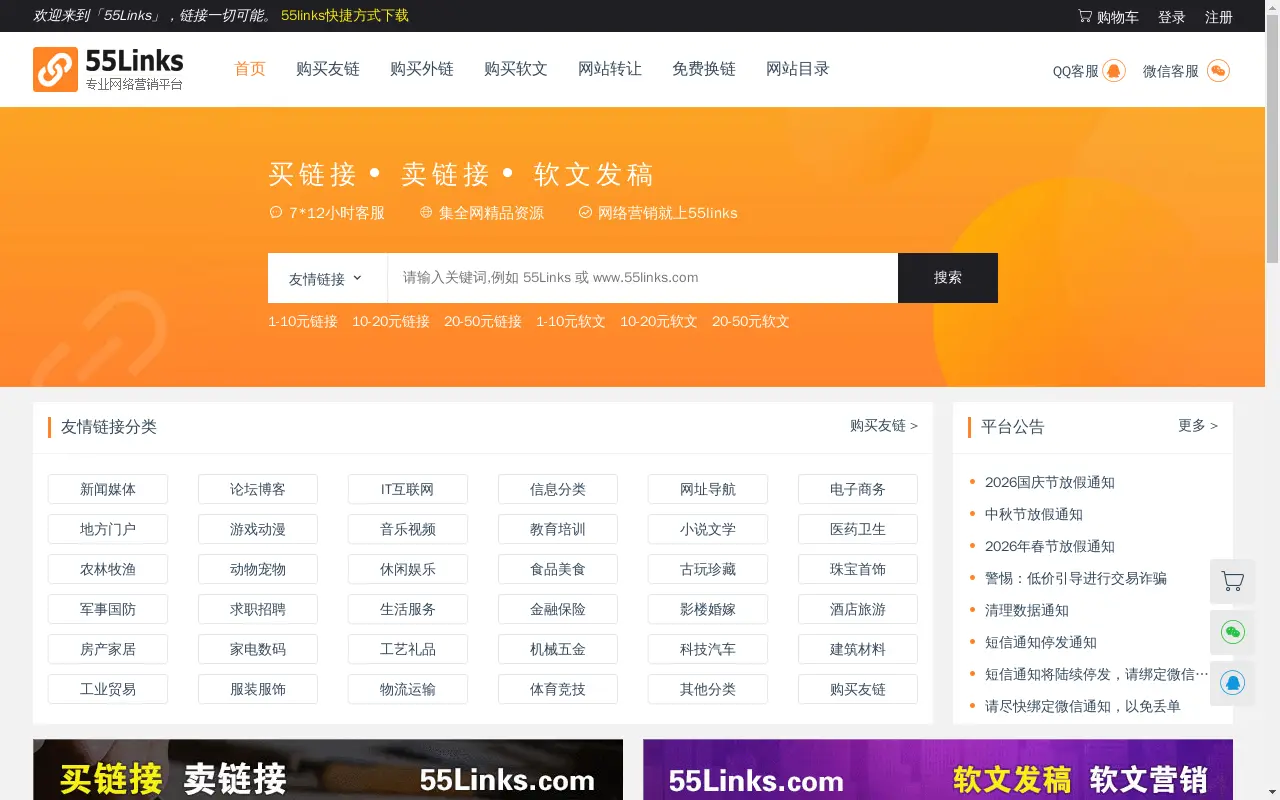Screen dimensions: 1280x800
Task: Choose the 网址导航 category button
Action: coord(708,489)
